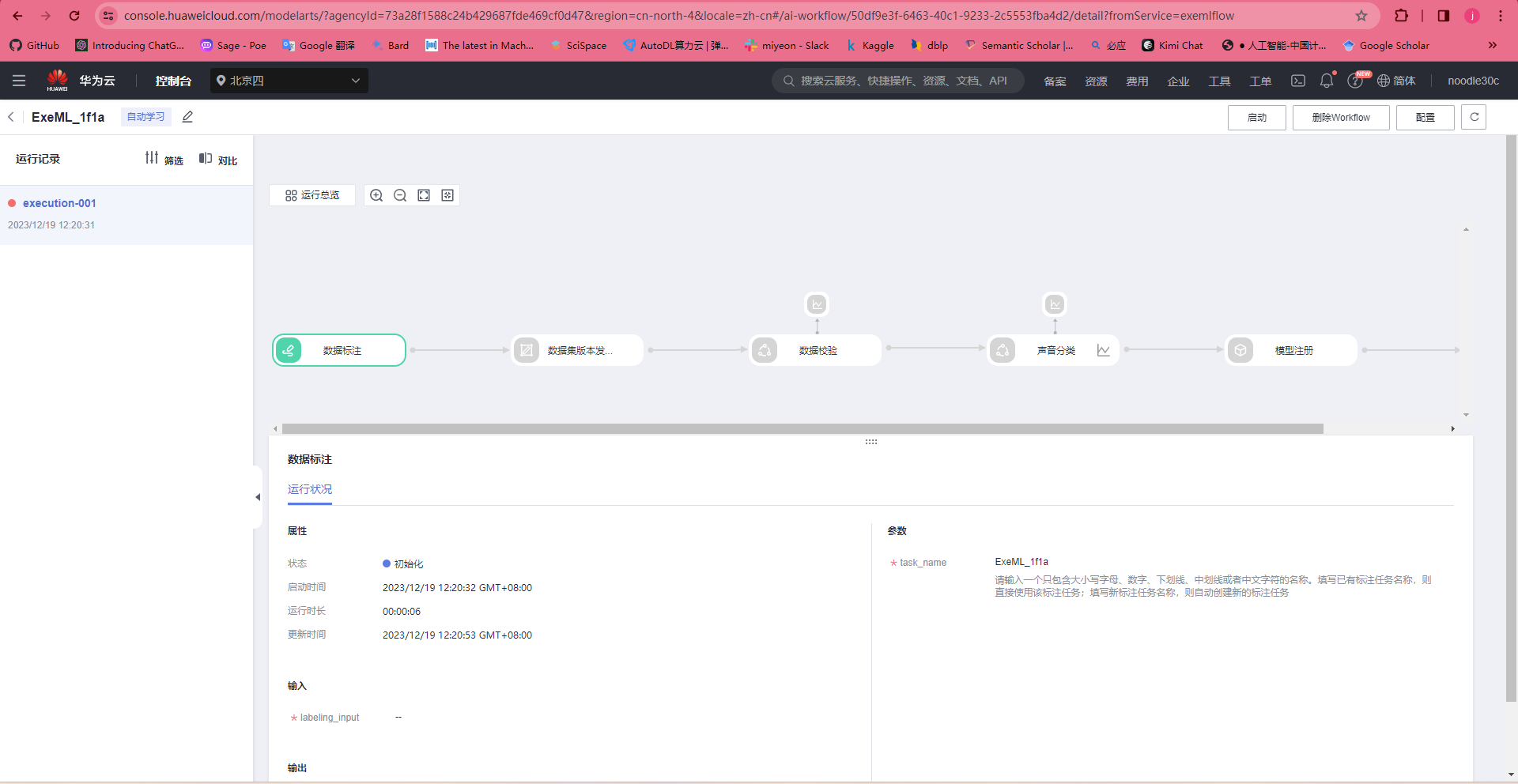Open the Chrome profile avatar
The image size is (1518, 784).
[x=1472, y=16]
